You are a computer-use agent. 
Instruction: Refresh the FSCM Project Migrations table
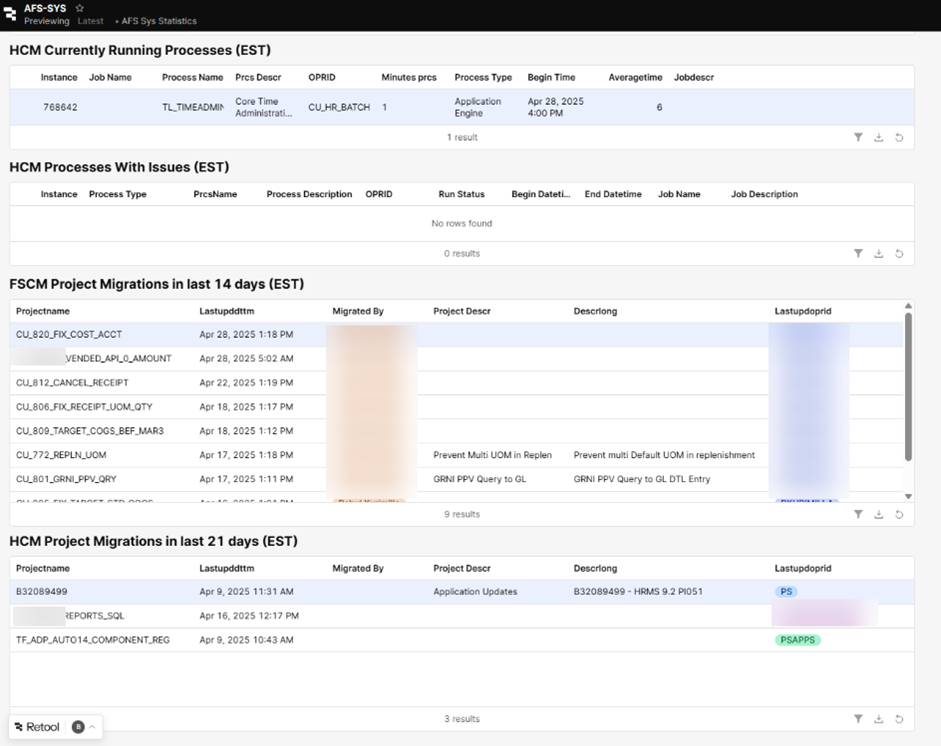(899, 514)
